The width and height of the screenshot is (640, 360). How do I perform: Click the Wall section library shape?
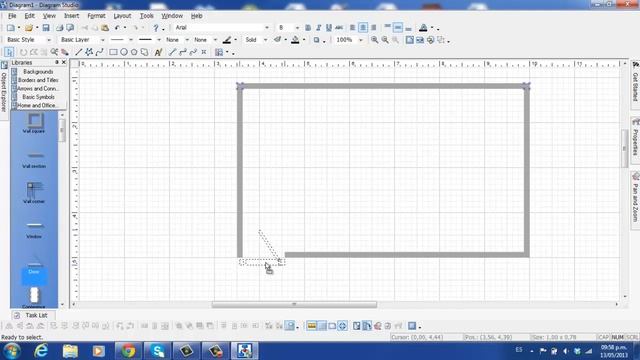34,159
